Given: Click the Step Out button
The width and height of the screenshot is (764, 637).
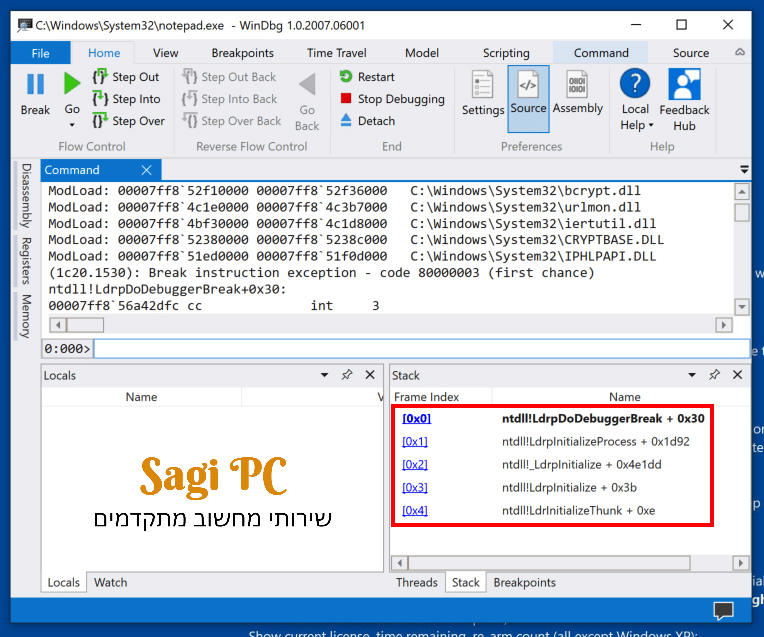Looking at the screenshot, I should 126,77.
